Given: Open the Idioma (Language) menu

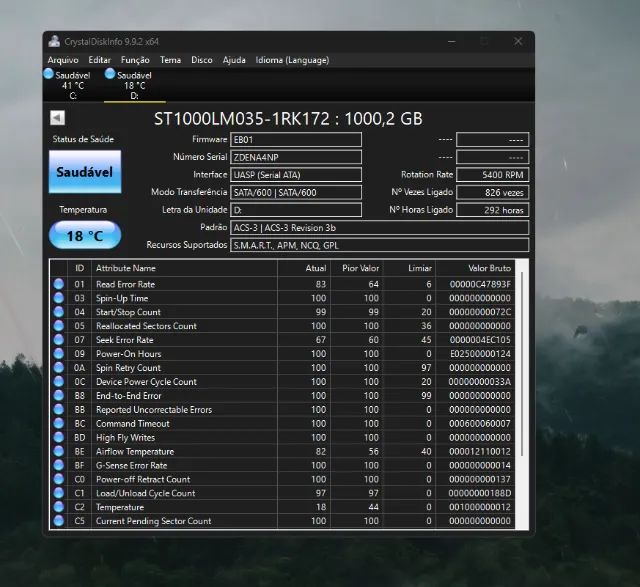Looking at the screenshot, I should tap(292, 60).
